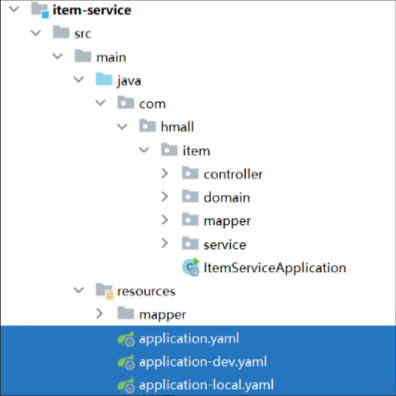Select the service package
The height and width of the screenshot is (396, 396).
pyautogui.click(x=225, y=245)
